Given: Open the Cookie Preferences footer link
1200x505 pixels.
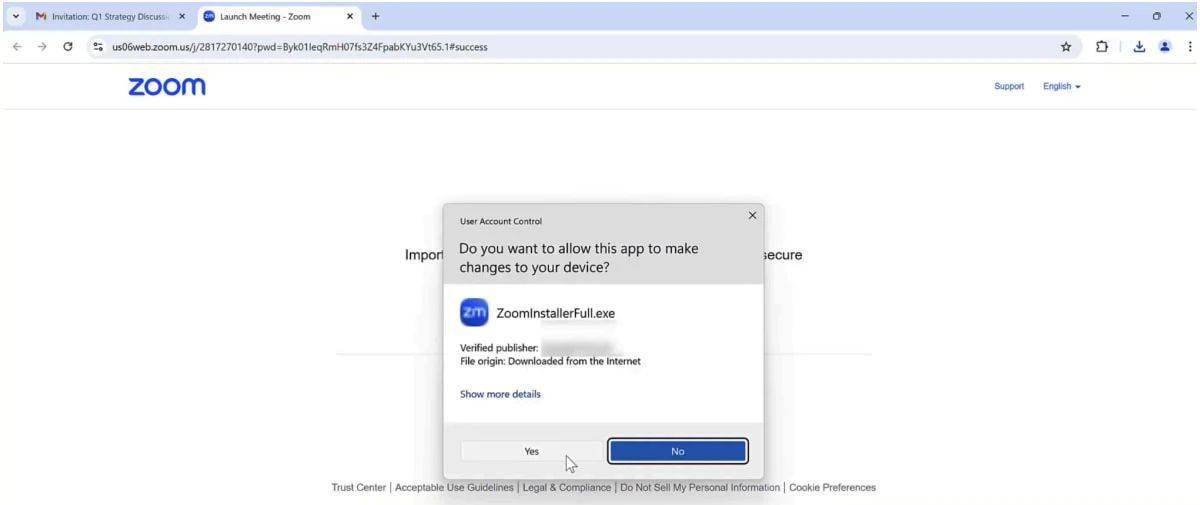Looking at the screenshot, I should pyautogui.click(x=832, y=488).
